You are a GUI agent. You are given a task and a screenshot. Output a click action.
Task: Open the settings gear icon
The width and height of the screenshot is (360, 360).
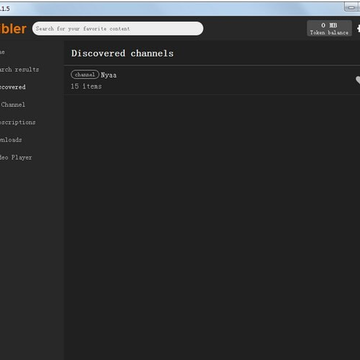click(x=358, y=29)
